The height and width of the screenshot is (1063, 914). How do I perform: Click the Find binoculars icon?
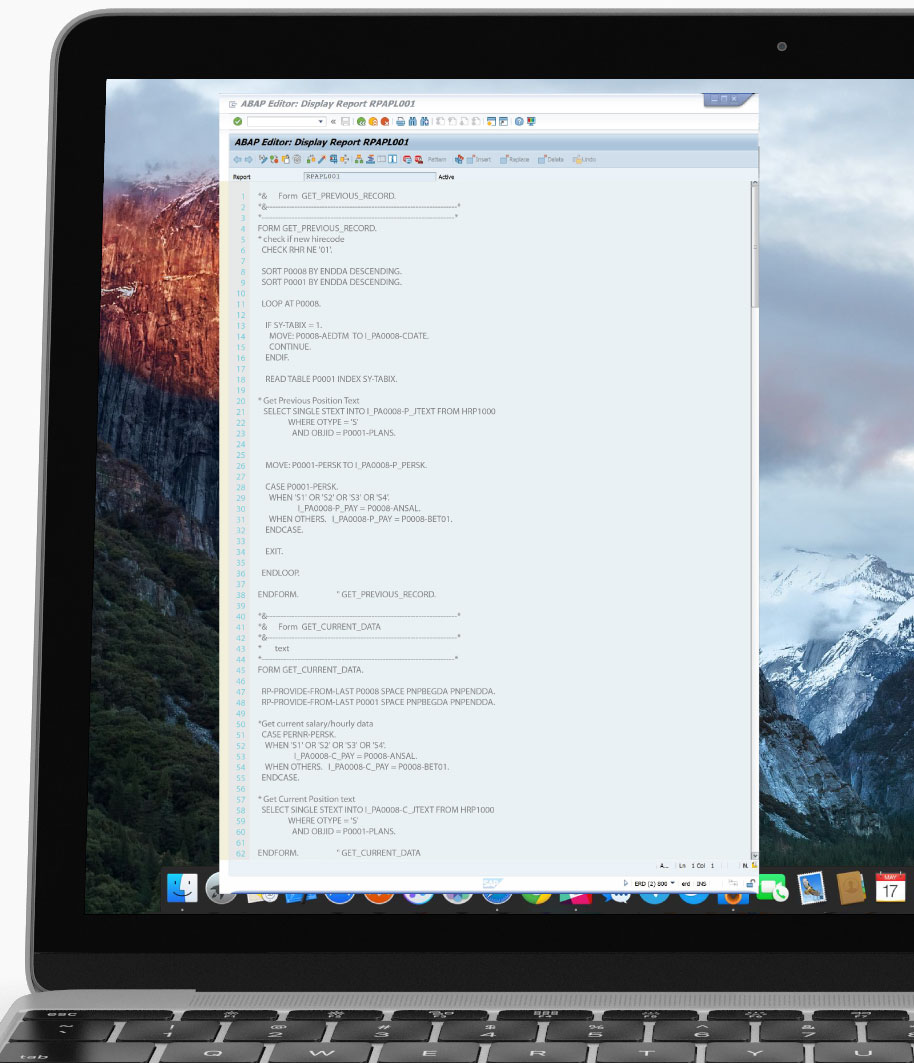click(x=412, y=121)
